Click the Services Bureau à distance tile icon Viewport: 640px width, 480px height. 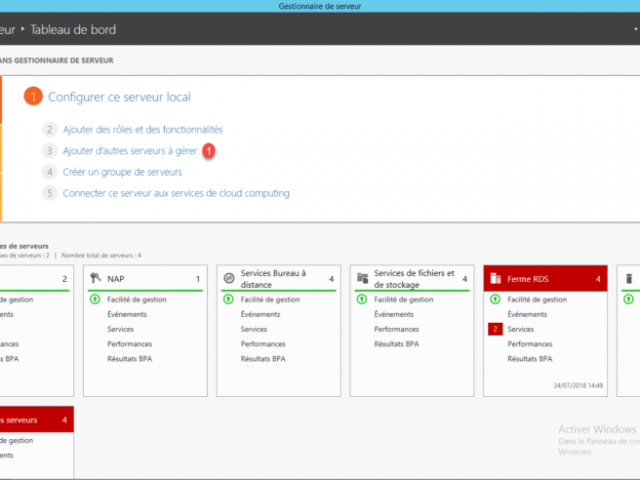[x=229, y=278]
